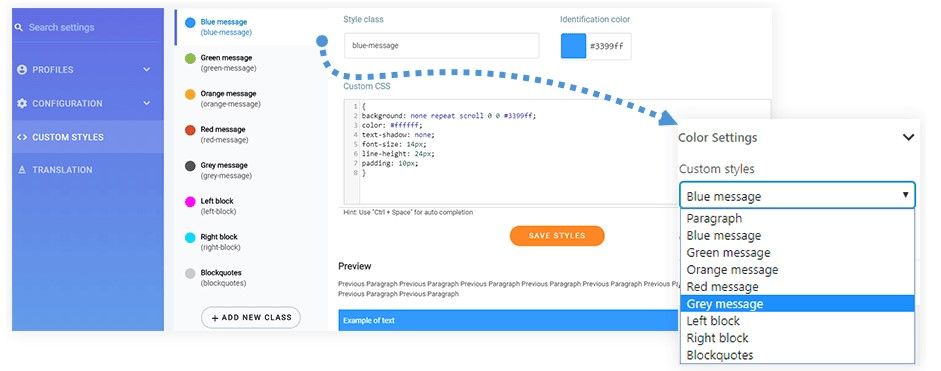The height and width of the screenshot is (371, 941).
Task: Expand the Configuration chevron
Action: click(x=147, y=103)
